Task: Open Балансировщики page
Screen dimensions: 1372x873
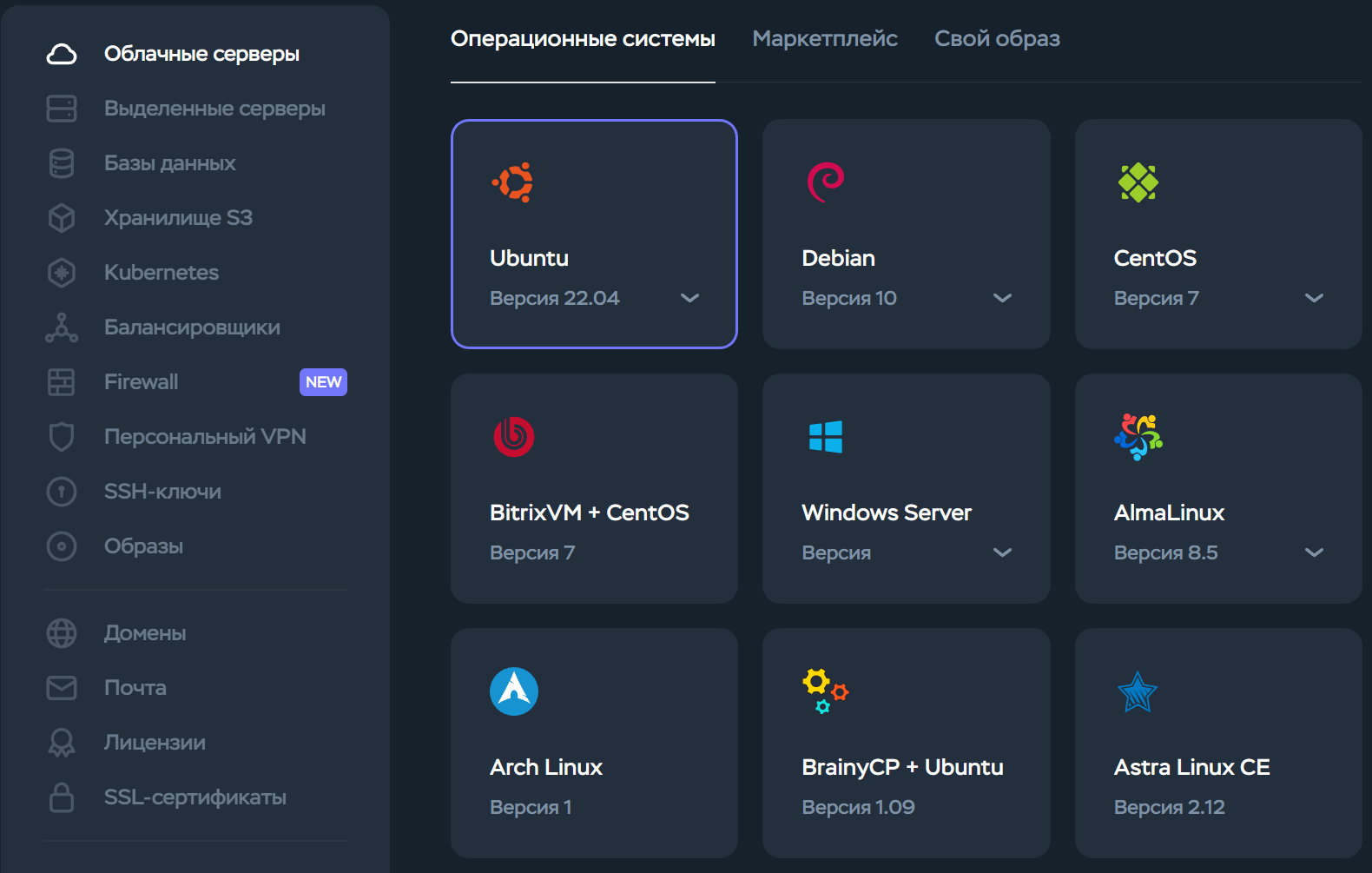Action: click(x=192, y=327)
